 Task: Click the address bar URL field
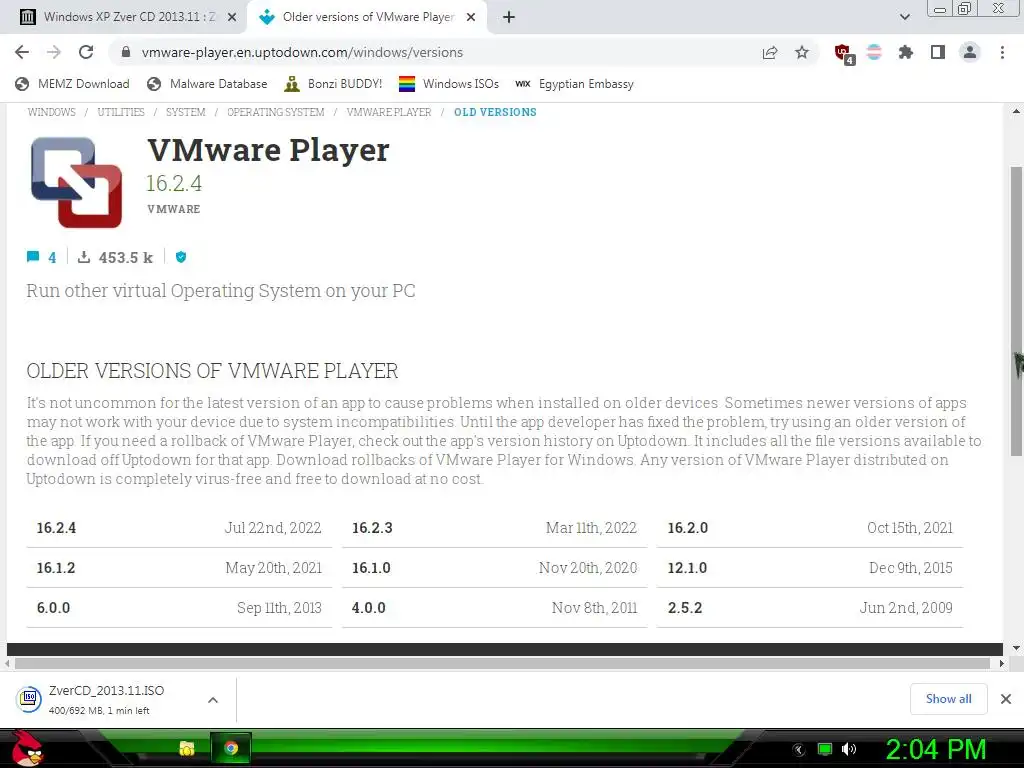[431, 52]
